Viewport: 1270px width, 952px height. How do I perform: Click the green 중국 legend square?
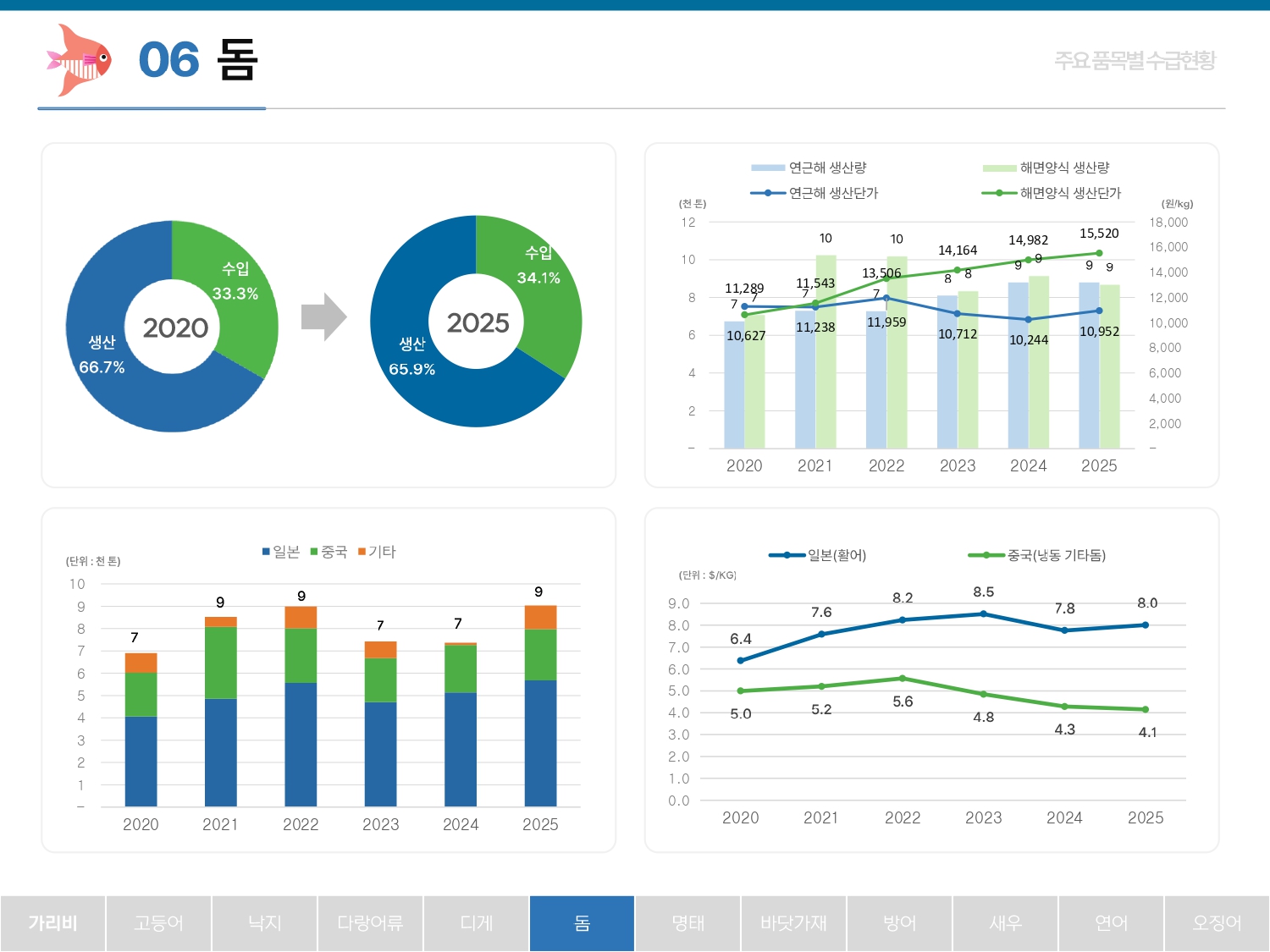pos(314,552)
